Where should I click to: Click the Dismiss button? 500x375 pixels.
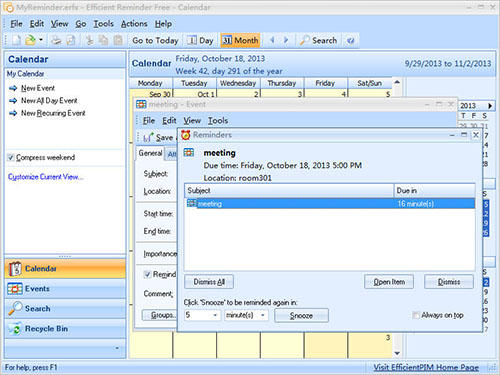click(x=449, y=282)
